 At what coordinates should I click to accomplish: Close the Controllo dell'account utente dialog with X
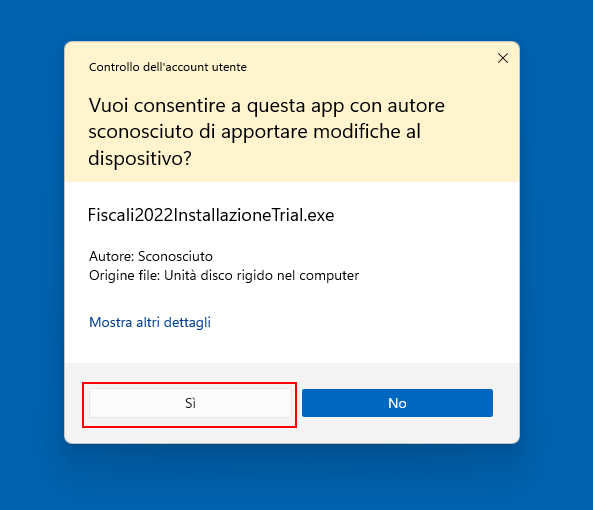pos(503,58)
